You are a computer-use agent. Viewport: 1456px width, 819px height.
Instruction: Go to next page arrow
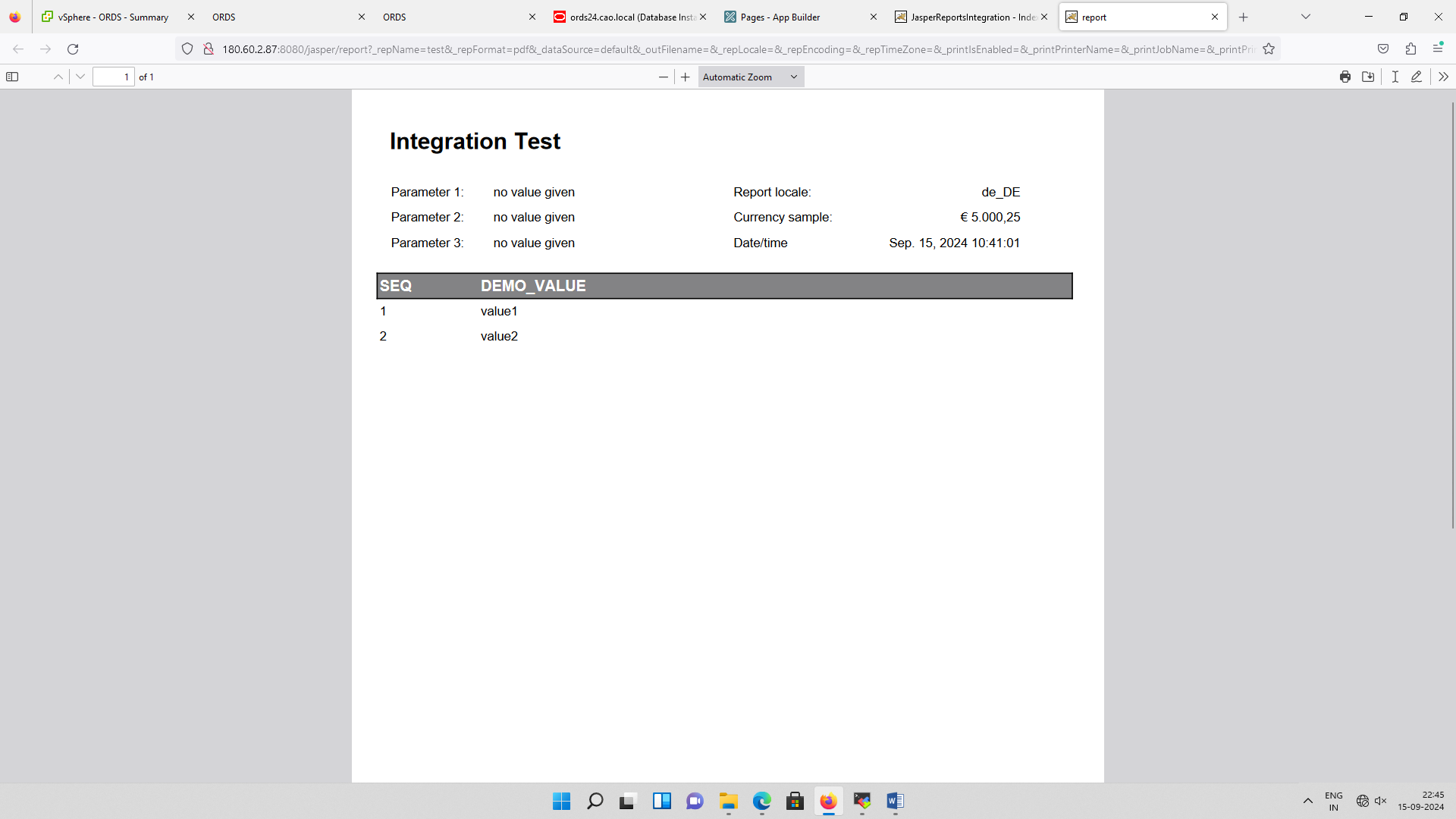(x=80, y=77)
